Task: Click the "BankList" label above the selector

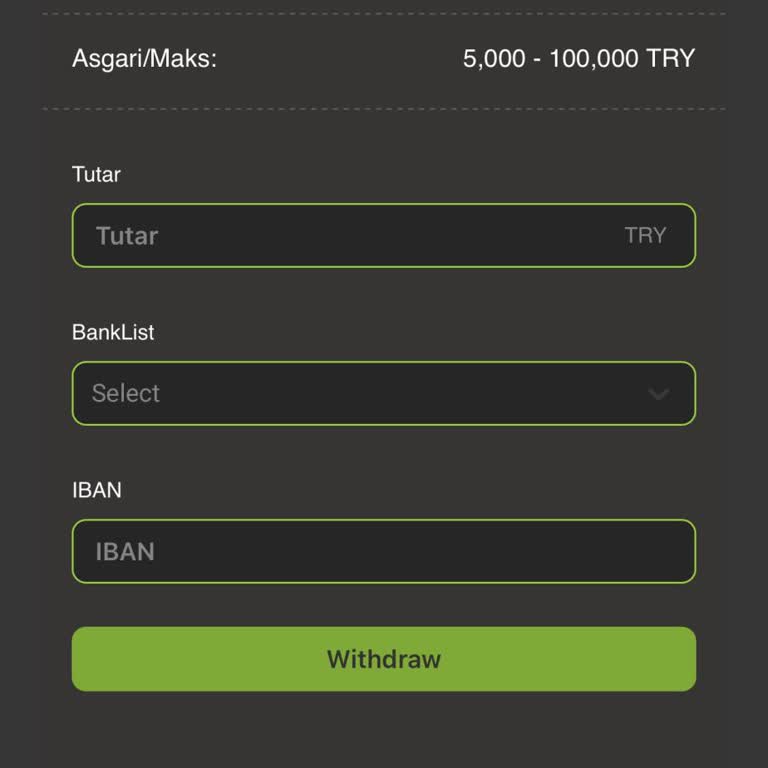Action: 113,332
